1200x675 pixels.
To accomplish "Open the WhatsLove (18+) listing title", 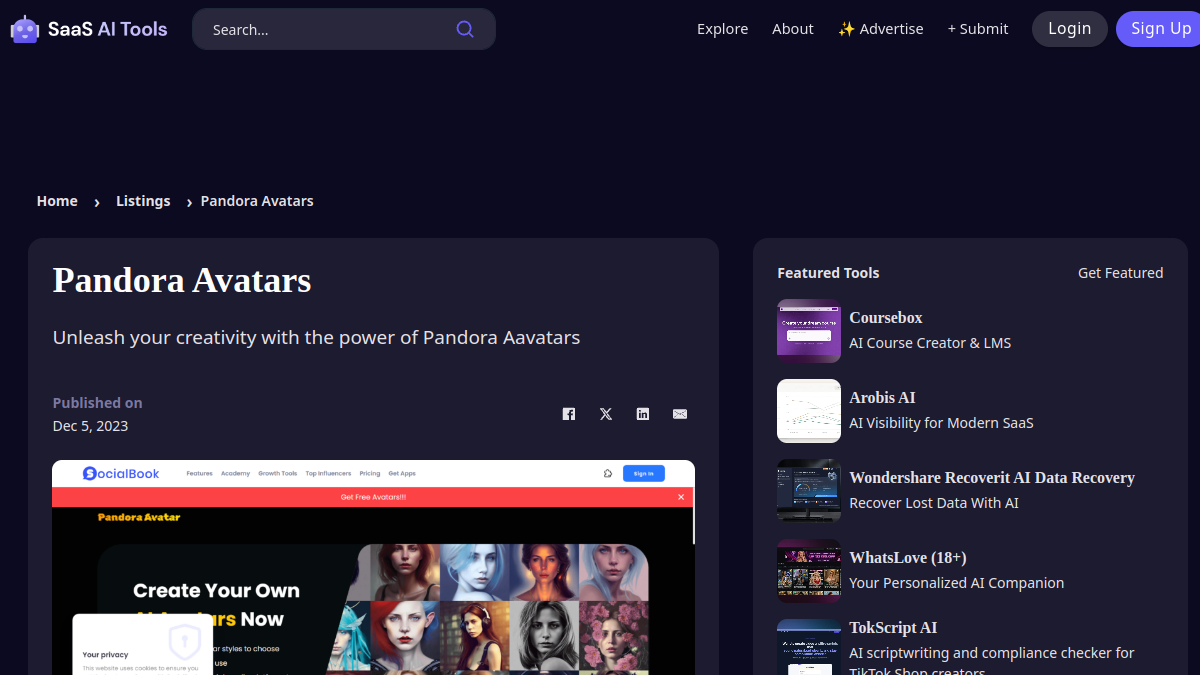I will (908, 557).
